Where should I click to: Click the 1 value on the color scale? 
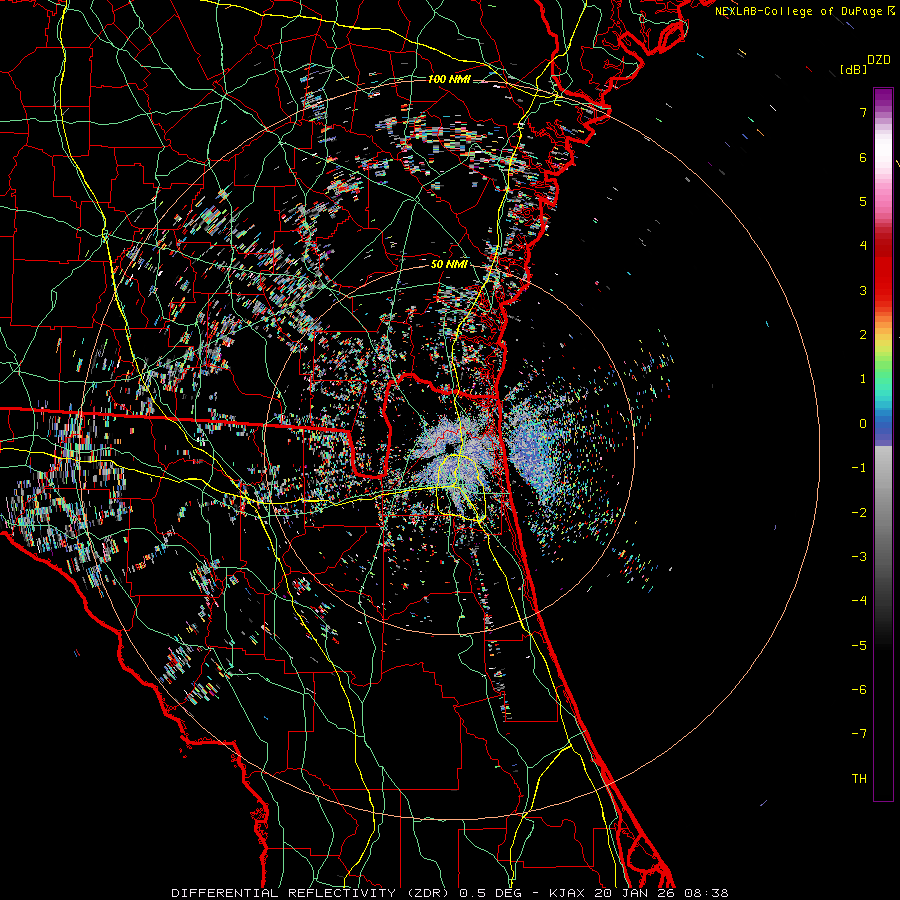coord(863,379)
